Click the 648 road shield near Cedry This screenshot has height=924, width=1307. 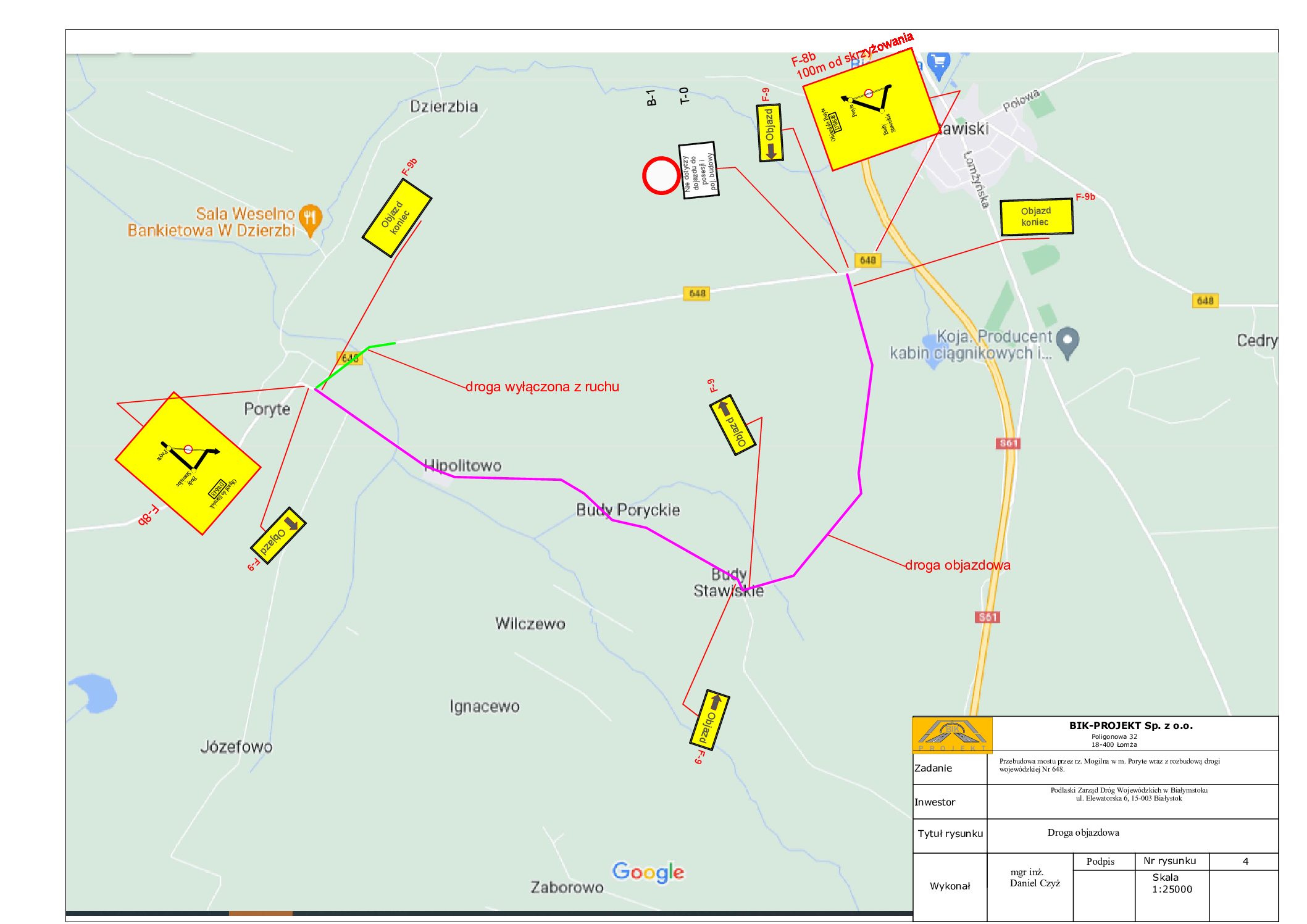point(1205,301)
